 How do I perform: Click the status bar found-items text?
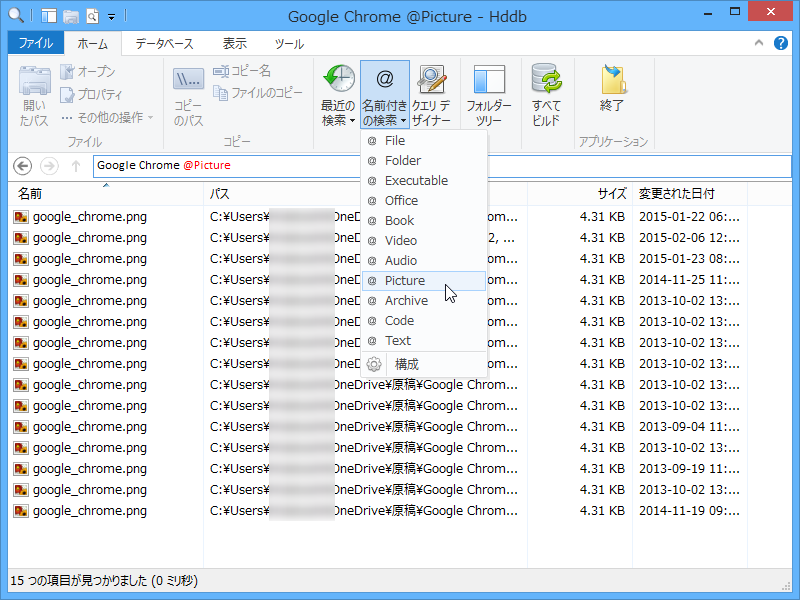pos(104,581)
